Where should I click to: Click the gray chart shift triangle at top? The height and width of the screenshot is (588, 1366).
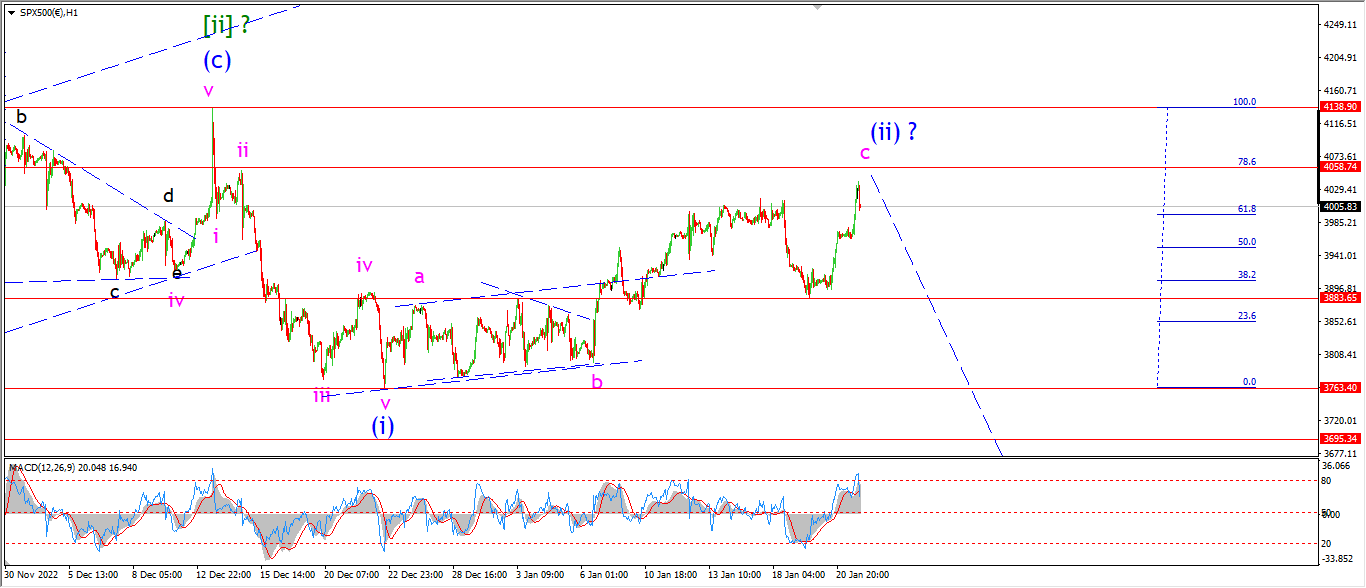coord(818,8)
